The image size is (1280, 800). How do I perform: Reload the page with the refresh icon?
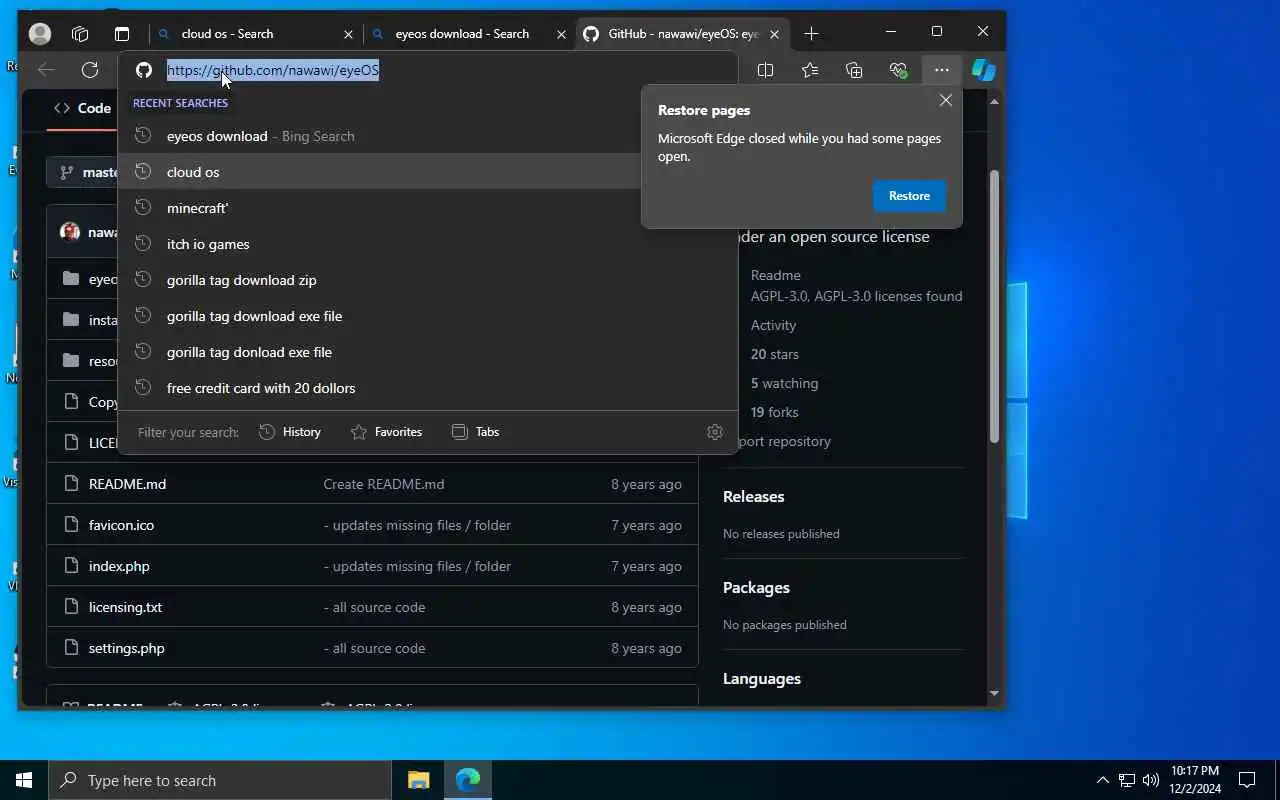[90, 70]
